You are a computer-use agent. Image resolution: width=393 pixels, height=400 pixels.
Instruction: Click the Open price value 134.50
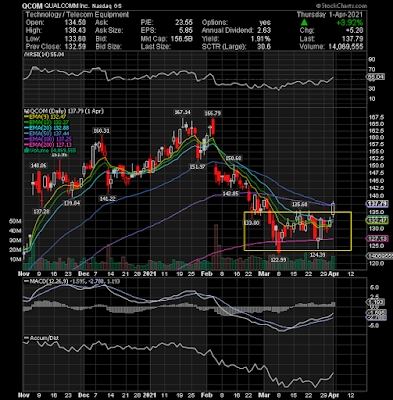75,22
